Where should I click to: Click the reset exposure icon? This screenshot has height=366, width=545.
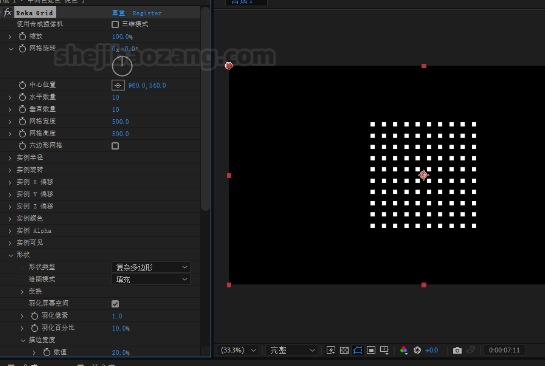click(x=417, y=350)
